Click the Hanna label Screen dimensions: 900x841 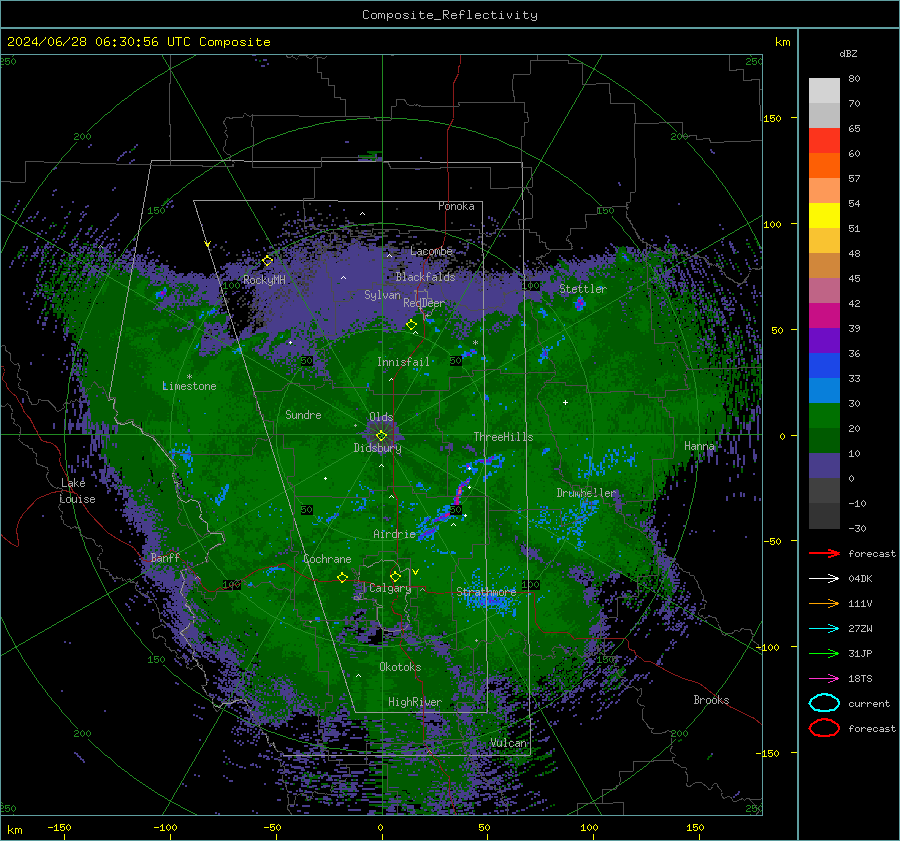click(x=699, y=446)
